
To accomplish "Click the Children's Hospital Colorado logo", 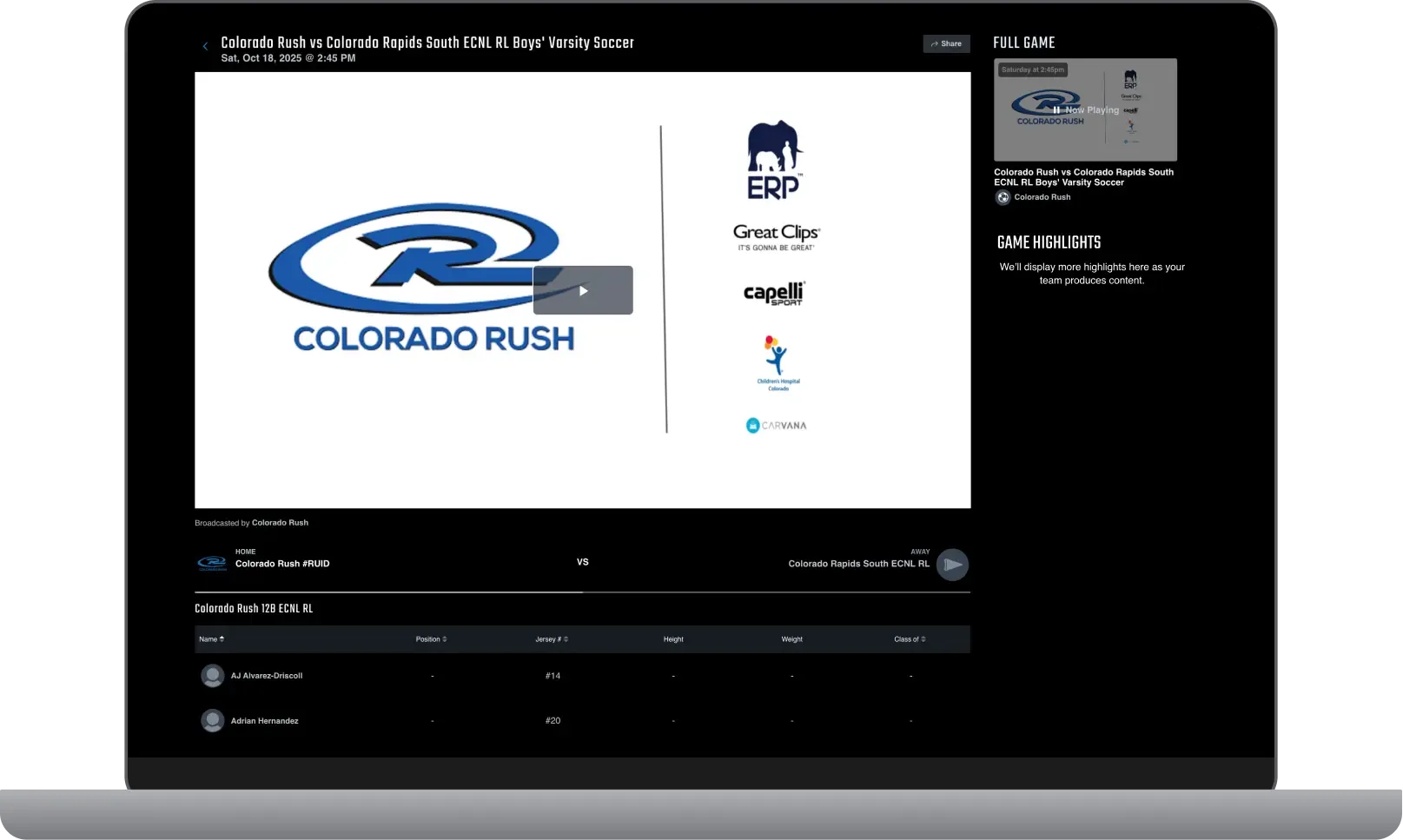I will [x=775, y=363].
